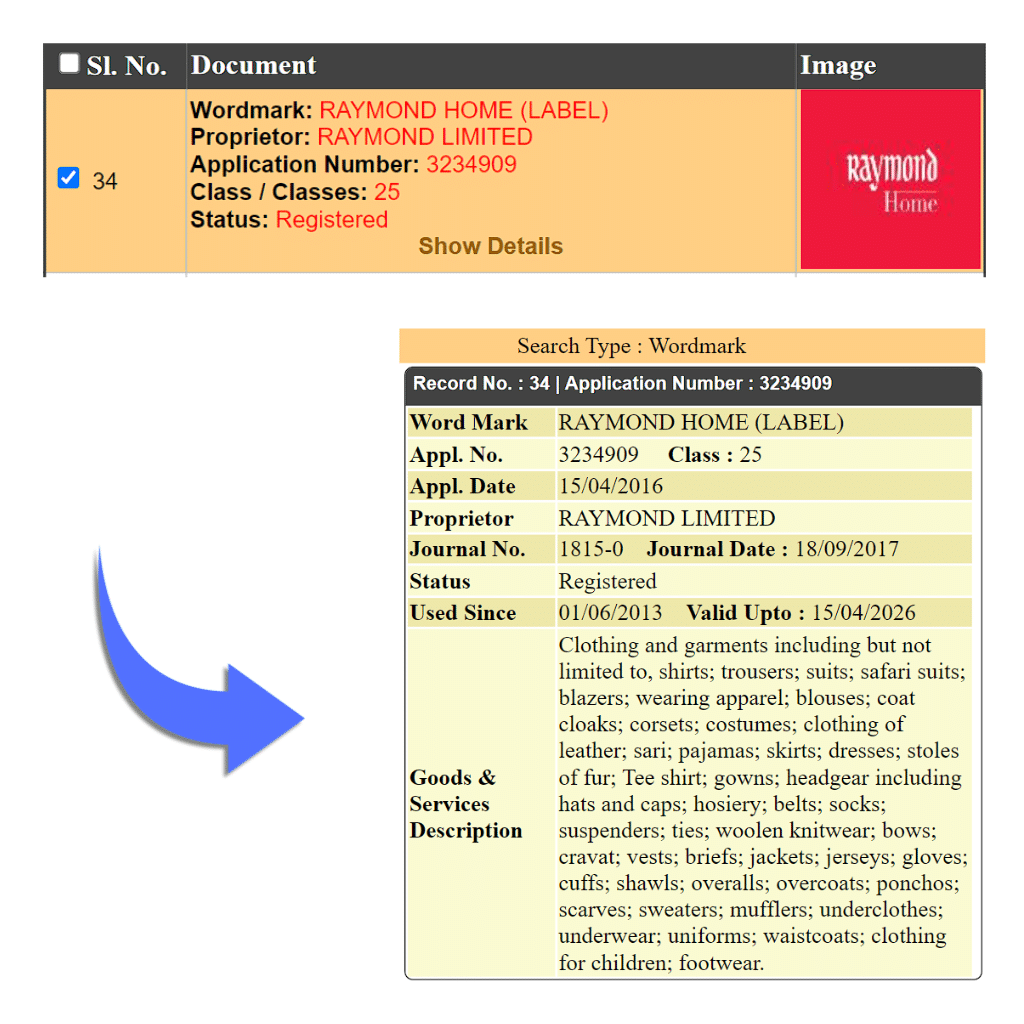Click the Show Details link
The image size is (1024, 1024).
(490, 246)
